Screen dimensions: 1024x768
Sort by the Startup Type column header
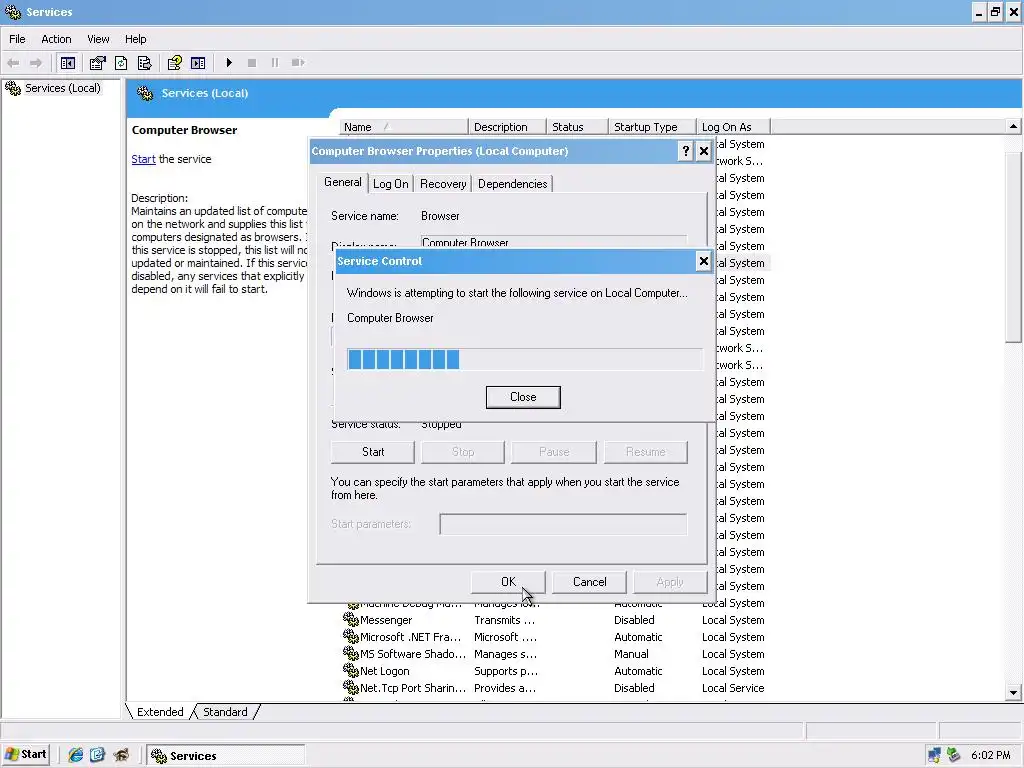click(x=652, y=127)
